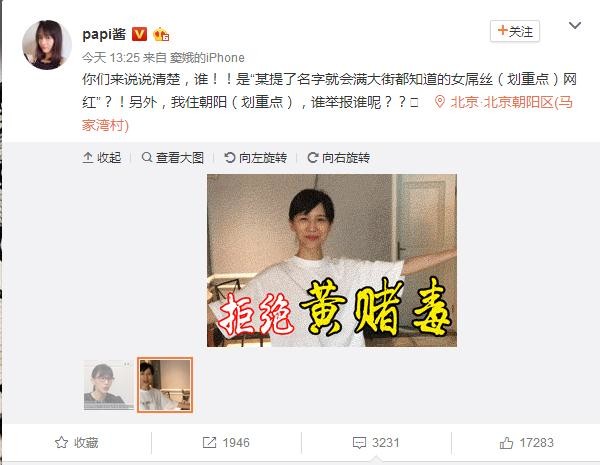The height and width of the screenshot is (465, 600).
Task: Click the enlarged 拒绝黄赌毒 image
Action: pos(332,260)
